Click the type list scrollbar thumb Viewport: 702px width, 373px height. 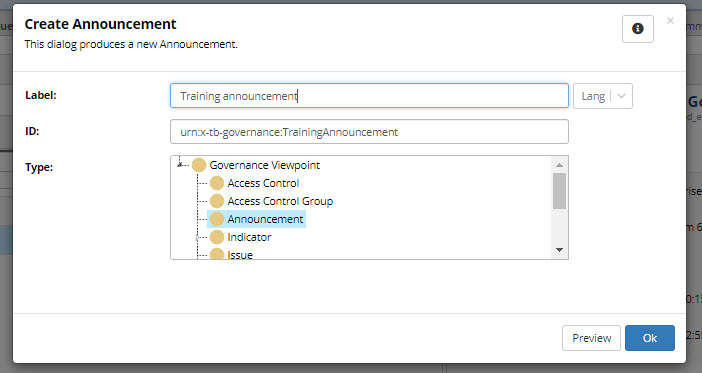pyautogui.click(x=559, y=191)
